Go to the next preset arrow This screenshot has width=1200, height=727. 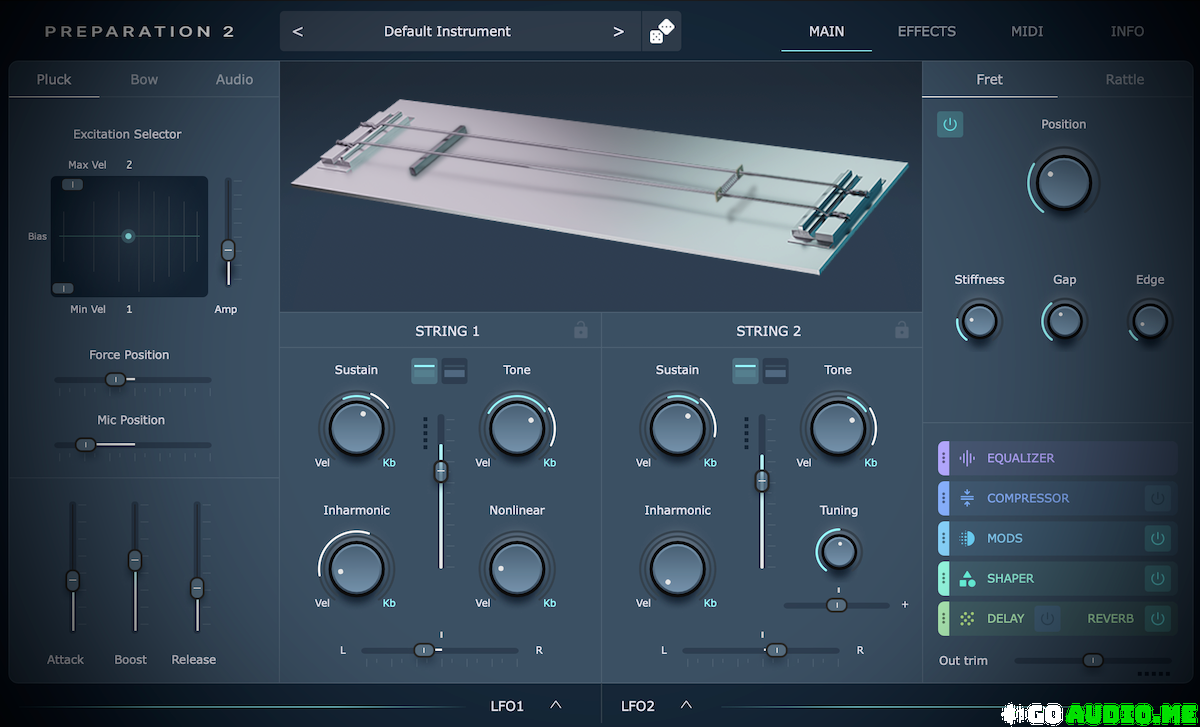pos(618,31)
